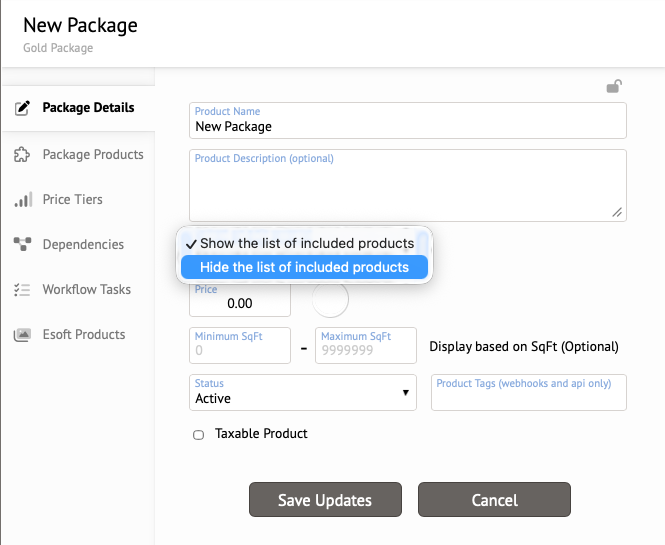The width and height of the screenshot is (665, 545).
Task: Open the Workflow Tasks section
Action: [x=79, y=289]
